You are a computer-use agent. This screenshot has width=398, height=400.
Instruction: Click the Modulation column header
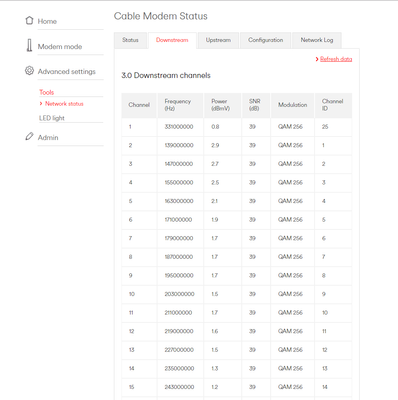[293, 105]
